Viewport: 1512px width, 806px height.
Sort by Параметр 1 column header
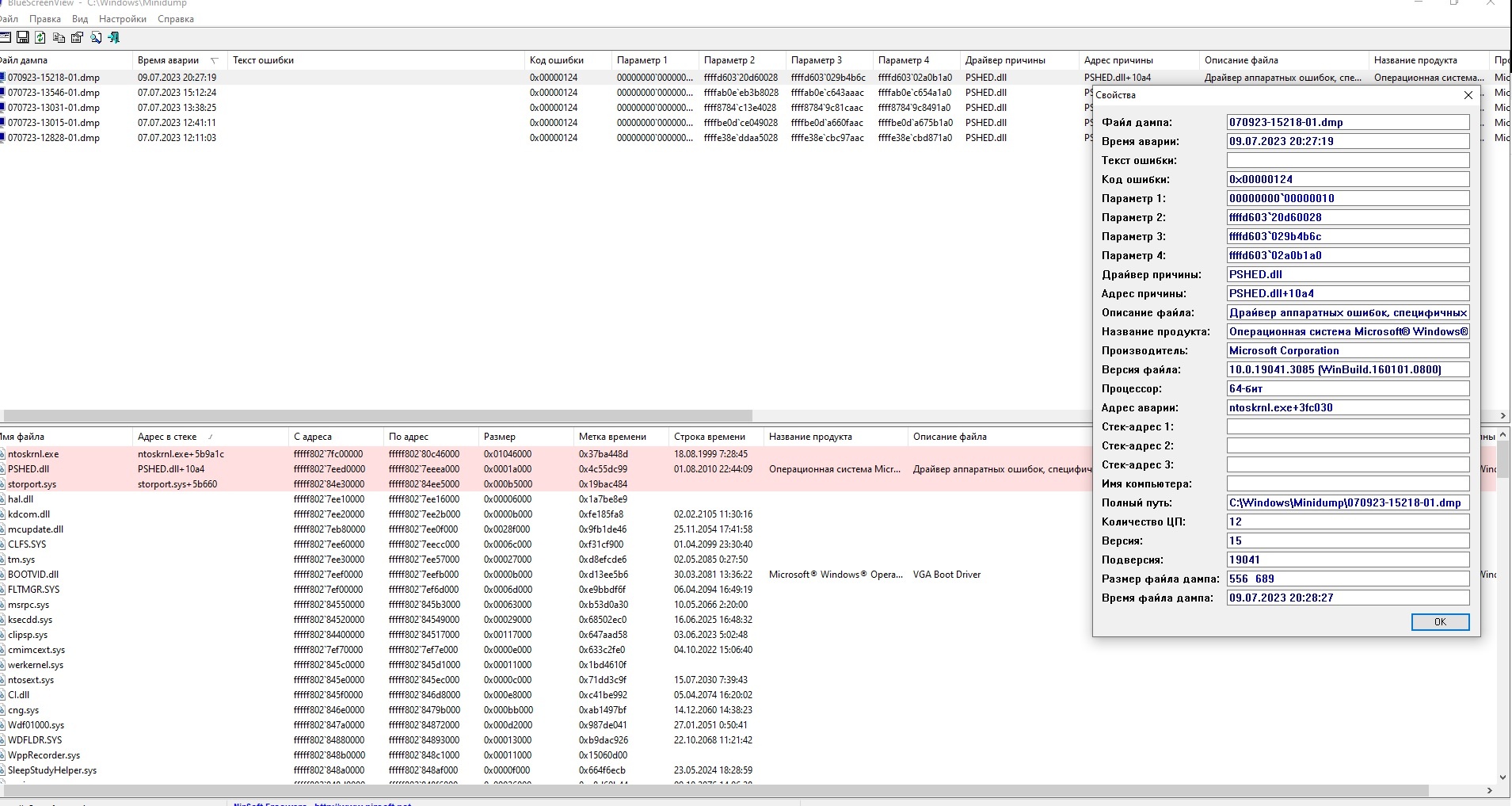tap(655, 60)
